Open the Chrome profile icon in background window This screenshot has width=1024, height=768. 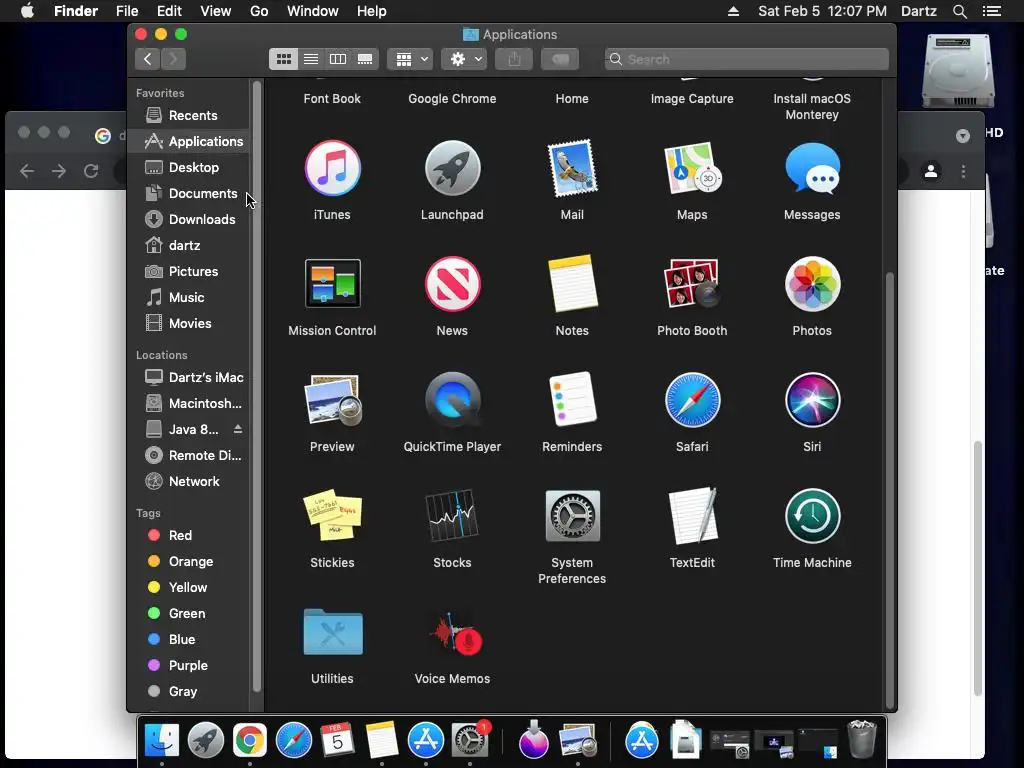point(931,171)
